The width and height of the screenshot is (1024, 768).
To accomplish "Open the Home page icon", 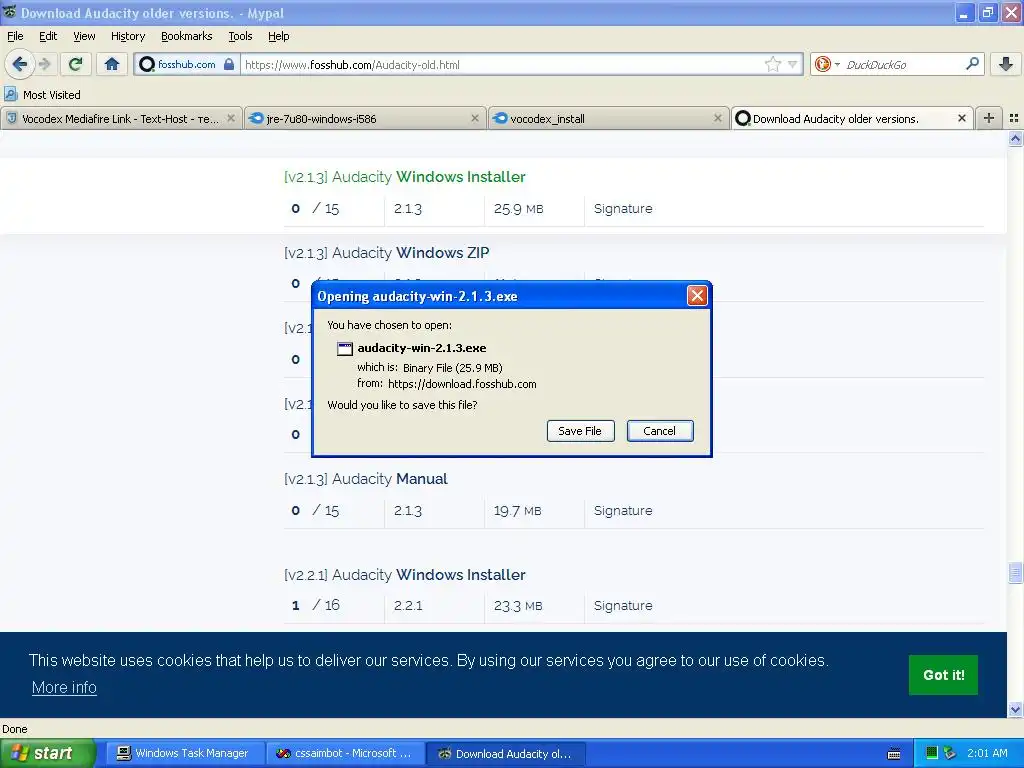I will coord(112,64).
